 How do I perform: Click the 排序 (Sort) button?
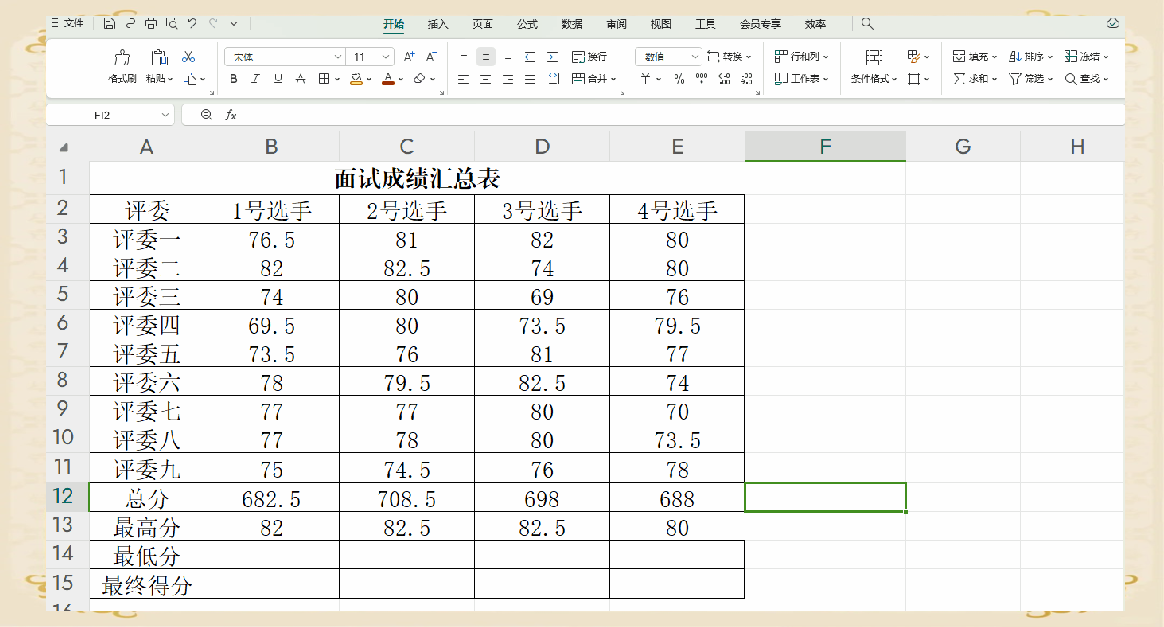[1030, 56]
